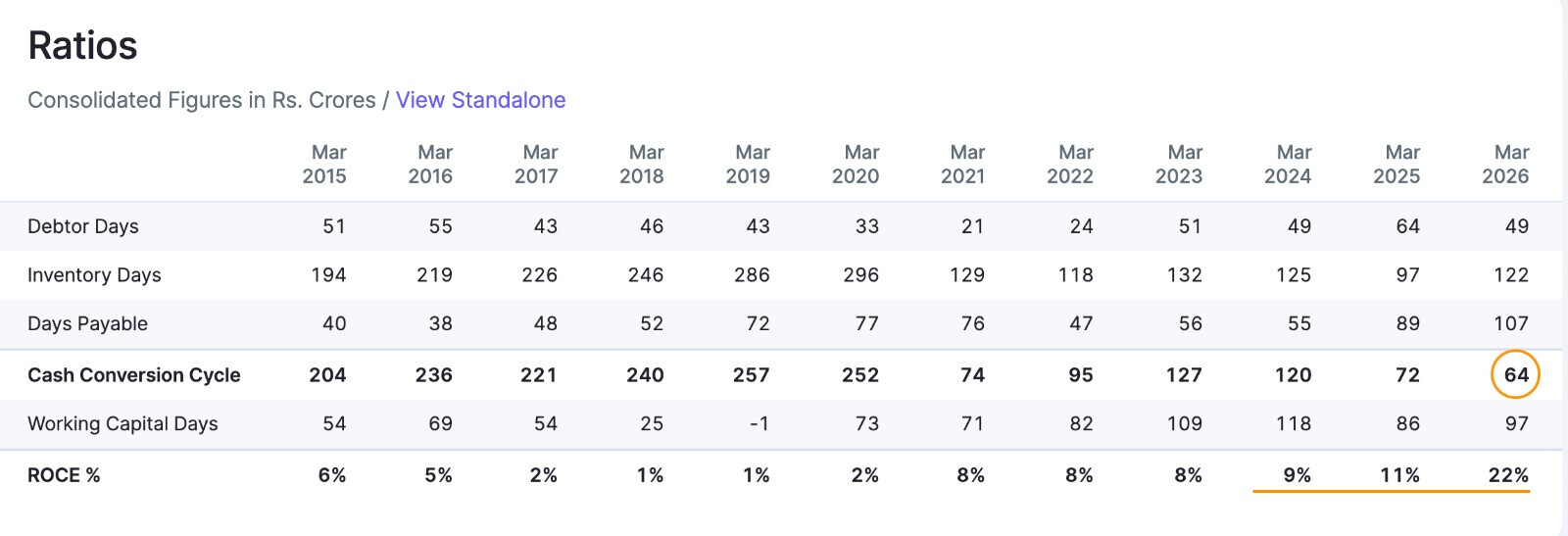Click the circled Cash Conversion Cycle value 64
The height and width of the screenshot is (536, 1568).
tap(1516, 374)
